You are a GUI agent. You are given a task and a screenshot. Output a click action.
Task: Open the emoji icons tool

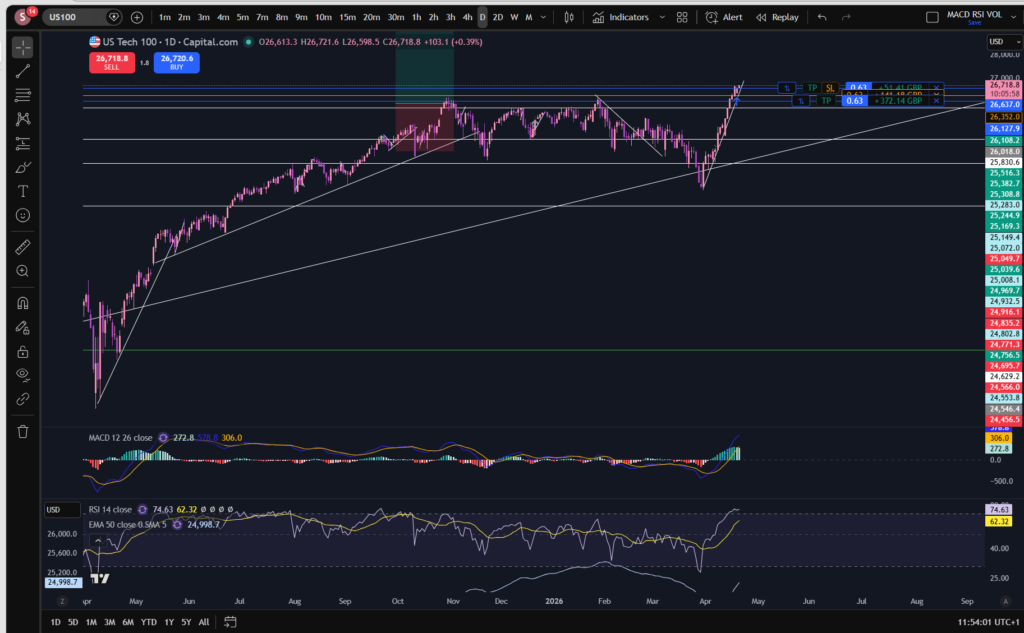pyautogui.click(x=23, y=216)
